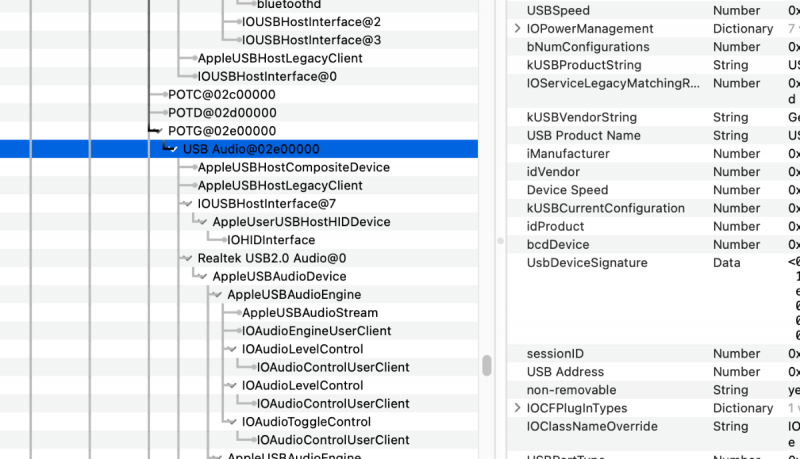Image resolution: width=800 pixels, height=459 pixels.
Task: Collapse IOAudioToggleControl chevron
Action: [233, 422]
